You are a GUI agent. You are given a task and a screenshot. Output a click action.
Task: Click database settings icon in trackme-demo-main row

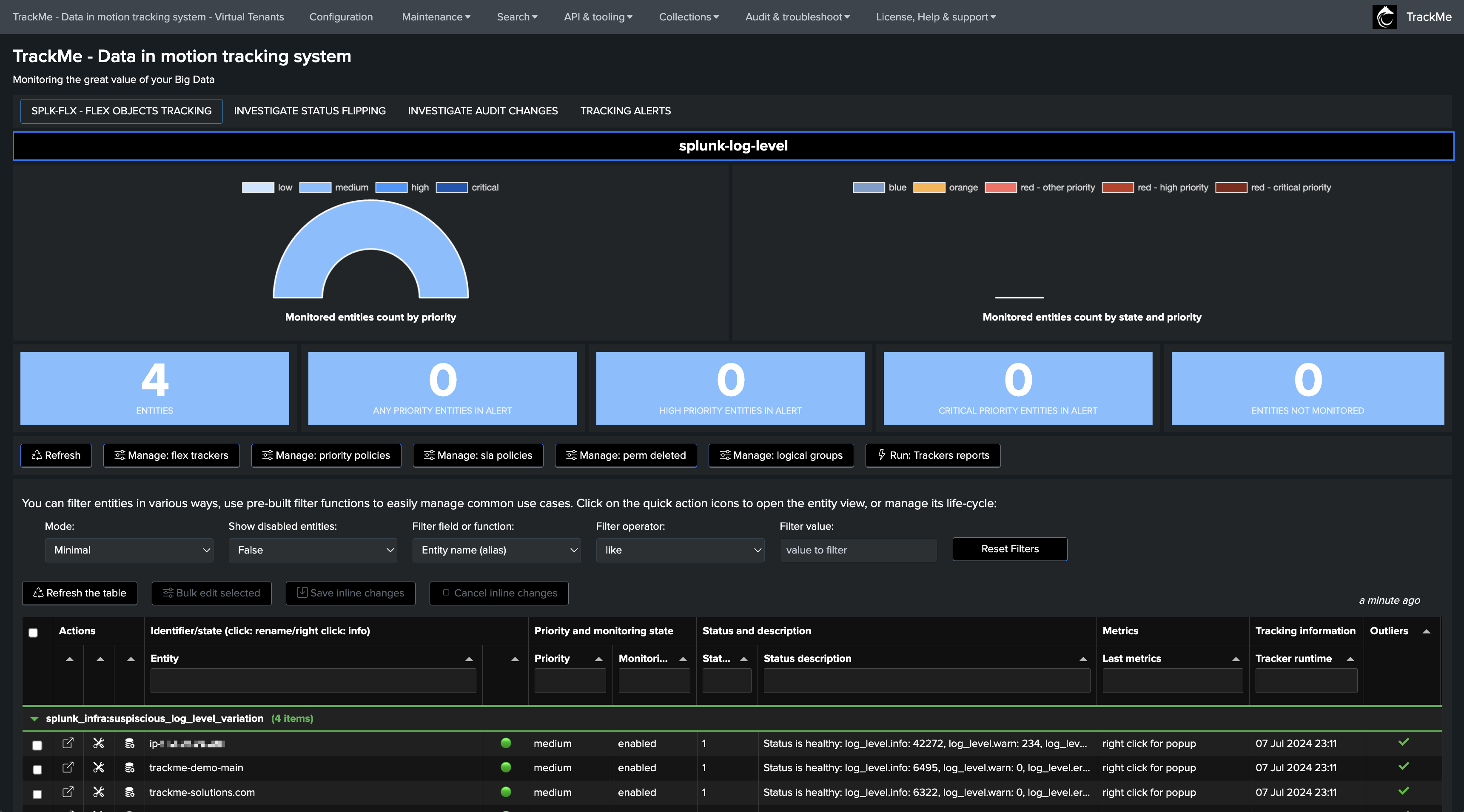tap(130, 767)
